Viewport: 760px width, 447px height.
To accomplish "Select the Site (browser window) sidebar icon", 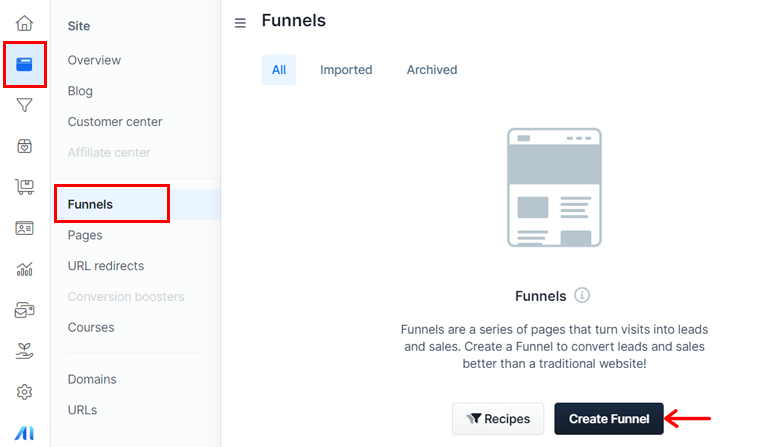I will 24,64.
